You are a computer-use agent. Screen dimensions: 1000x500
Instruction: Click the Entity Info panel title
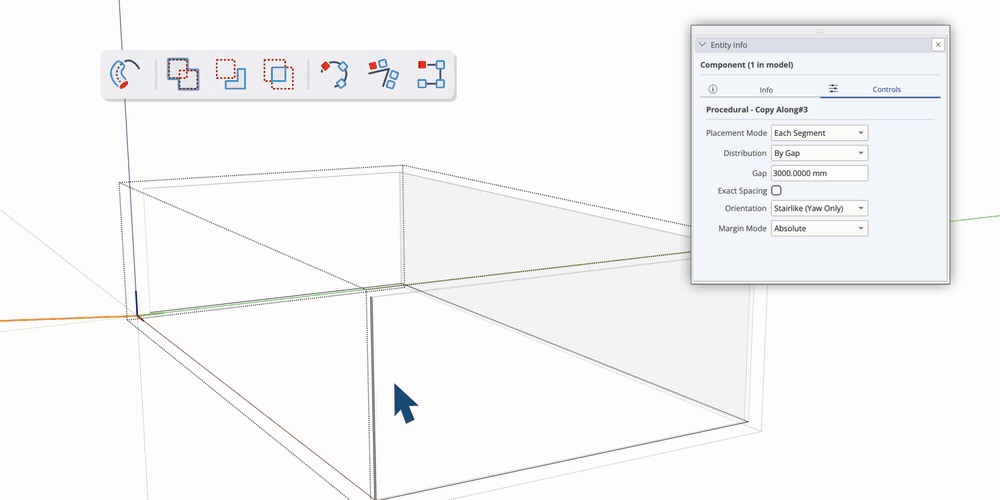(729, 45)
